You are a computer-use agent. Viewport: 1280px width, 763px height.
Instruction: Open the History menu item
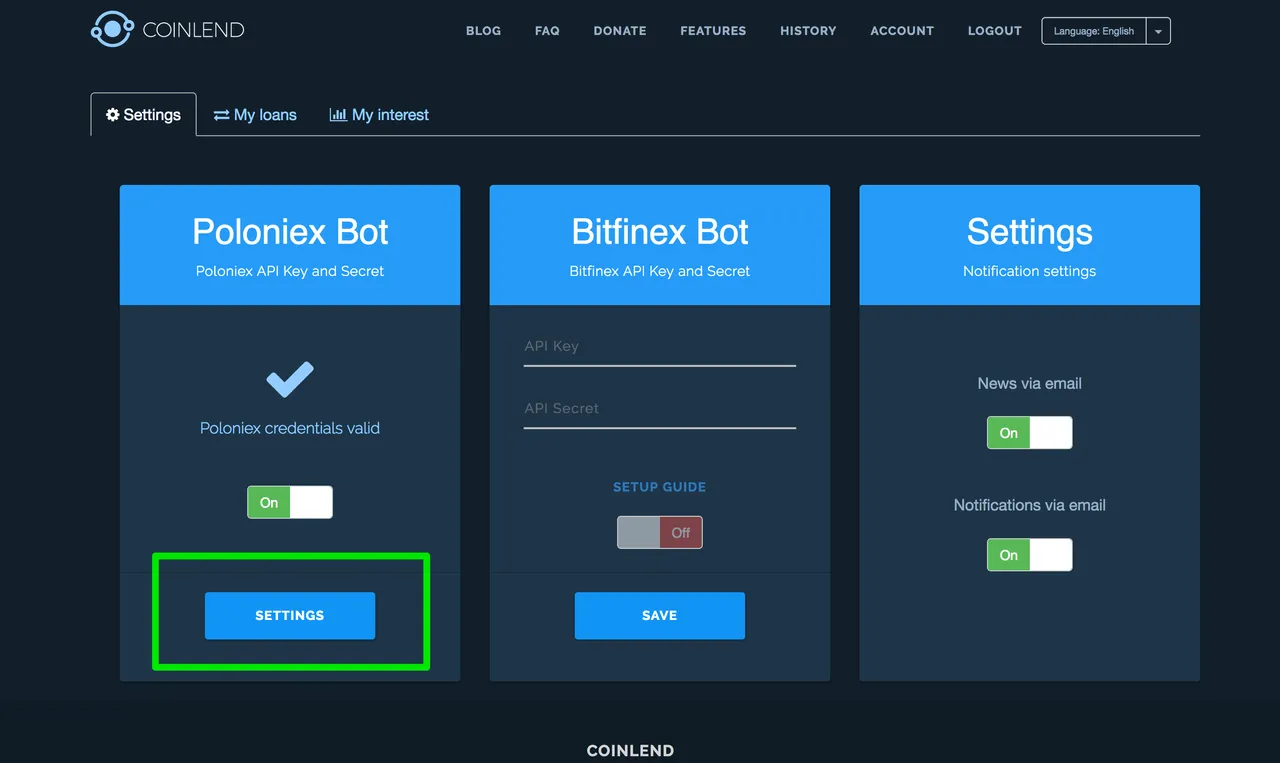808,31
